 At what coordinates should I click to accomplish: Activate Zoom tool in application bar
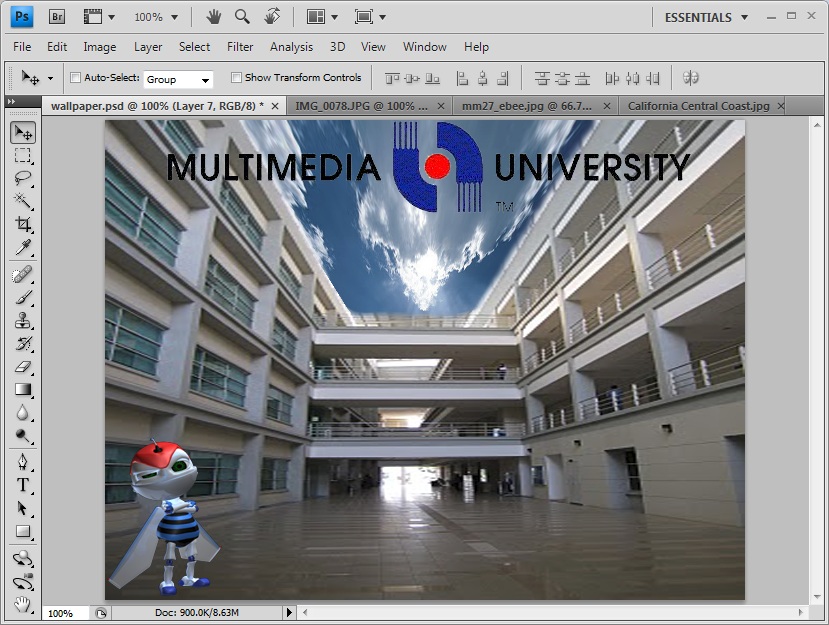[x=242, y=17]
